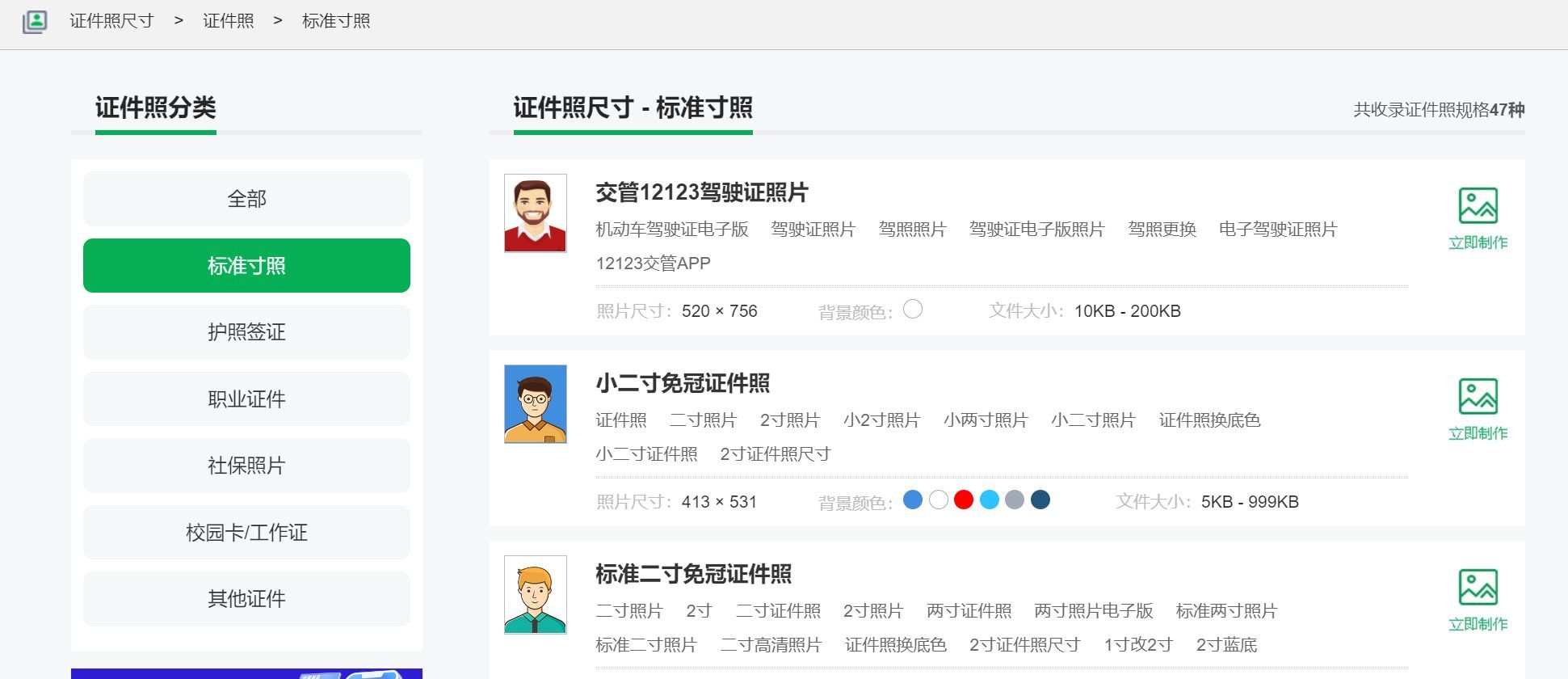
Task: Switch to 职业证件 category
Action: coord(246,399)
